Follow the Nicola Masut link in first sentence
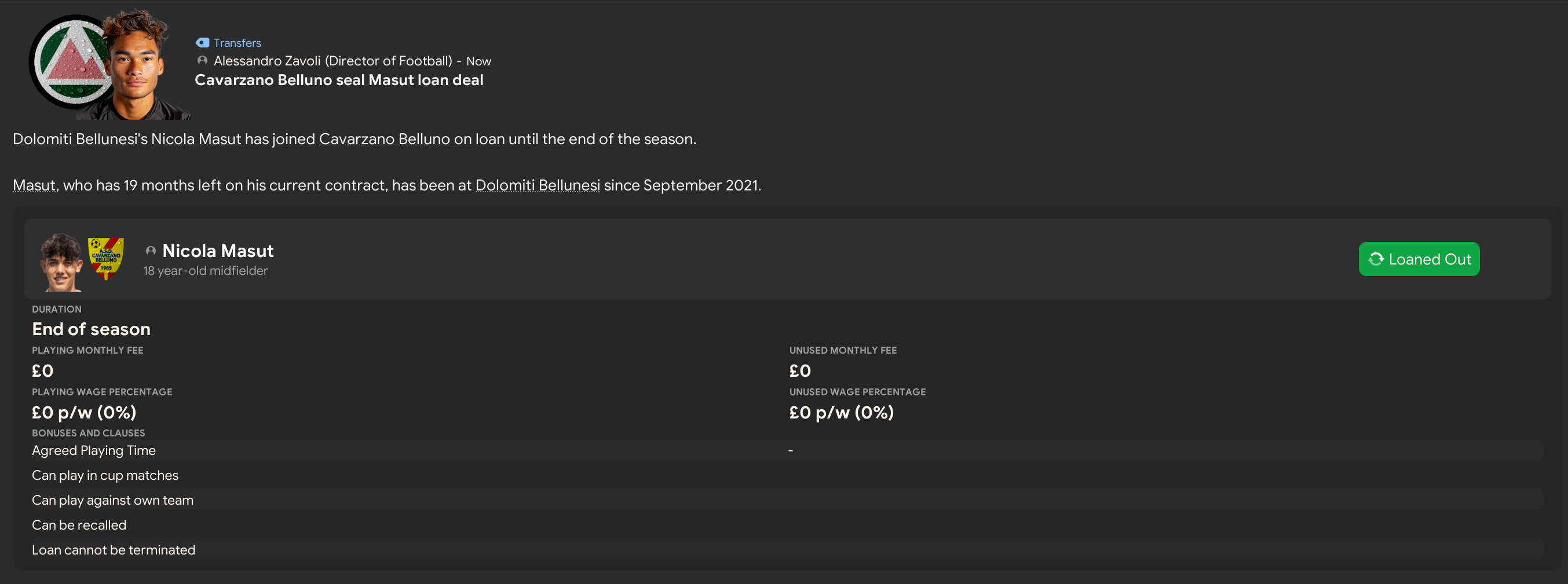The height and width of the screenshot is (584, 1568). [195, 139]
